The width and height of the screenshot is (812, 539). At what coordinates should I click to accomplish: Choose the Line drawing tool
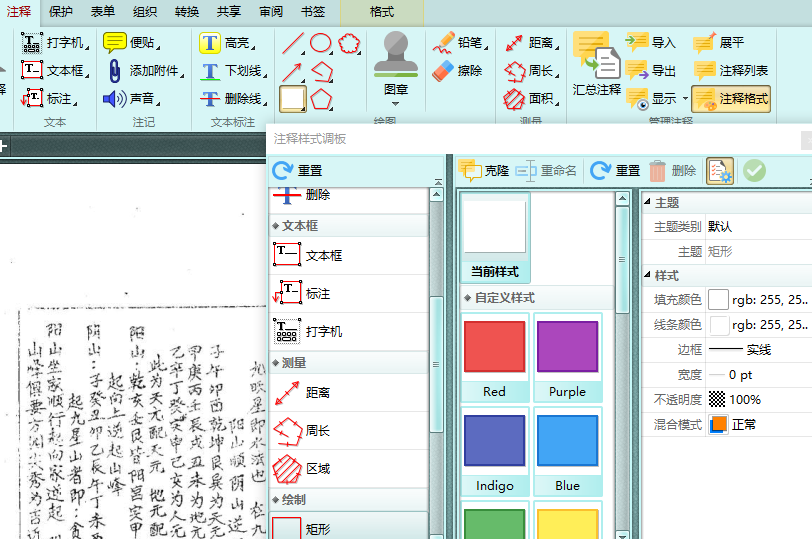[293, 43]
